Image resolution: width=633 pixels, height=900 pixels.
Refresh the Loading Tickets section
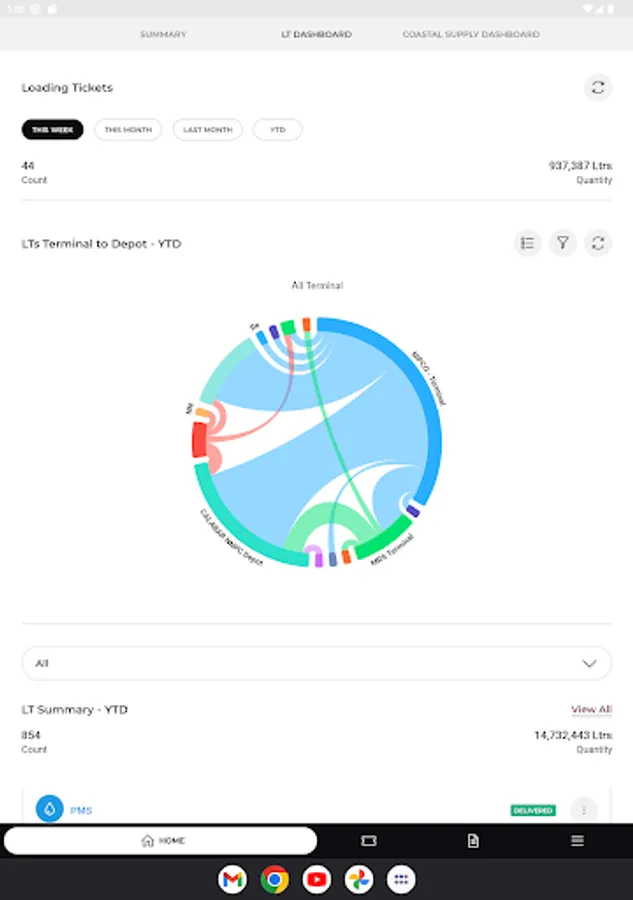pos(598,87)
